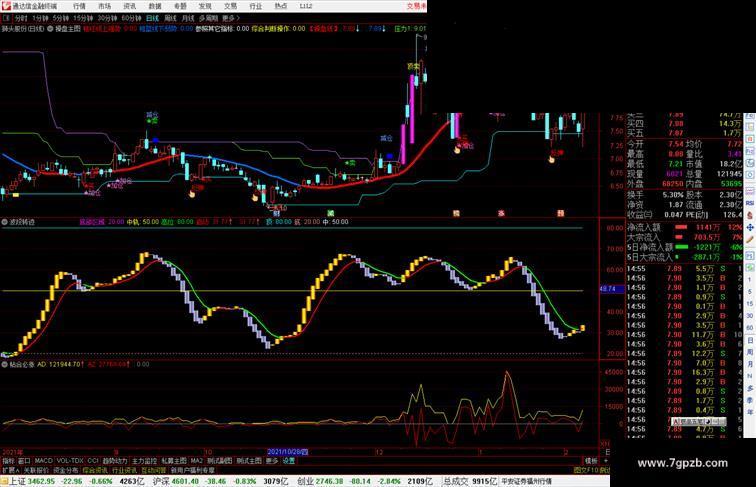756x487 pixels.
Task: Switch to 15分钟 period
Action: point(83,18)
